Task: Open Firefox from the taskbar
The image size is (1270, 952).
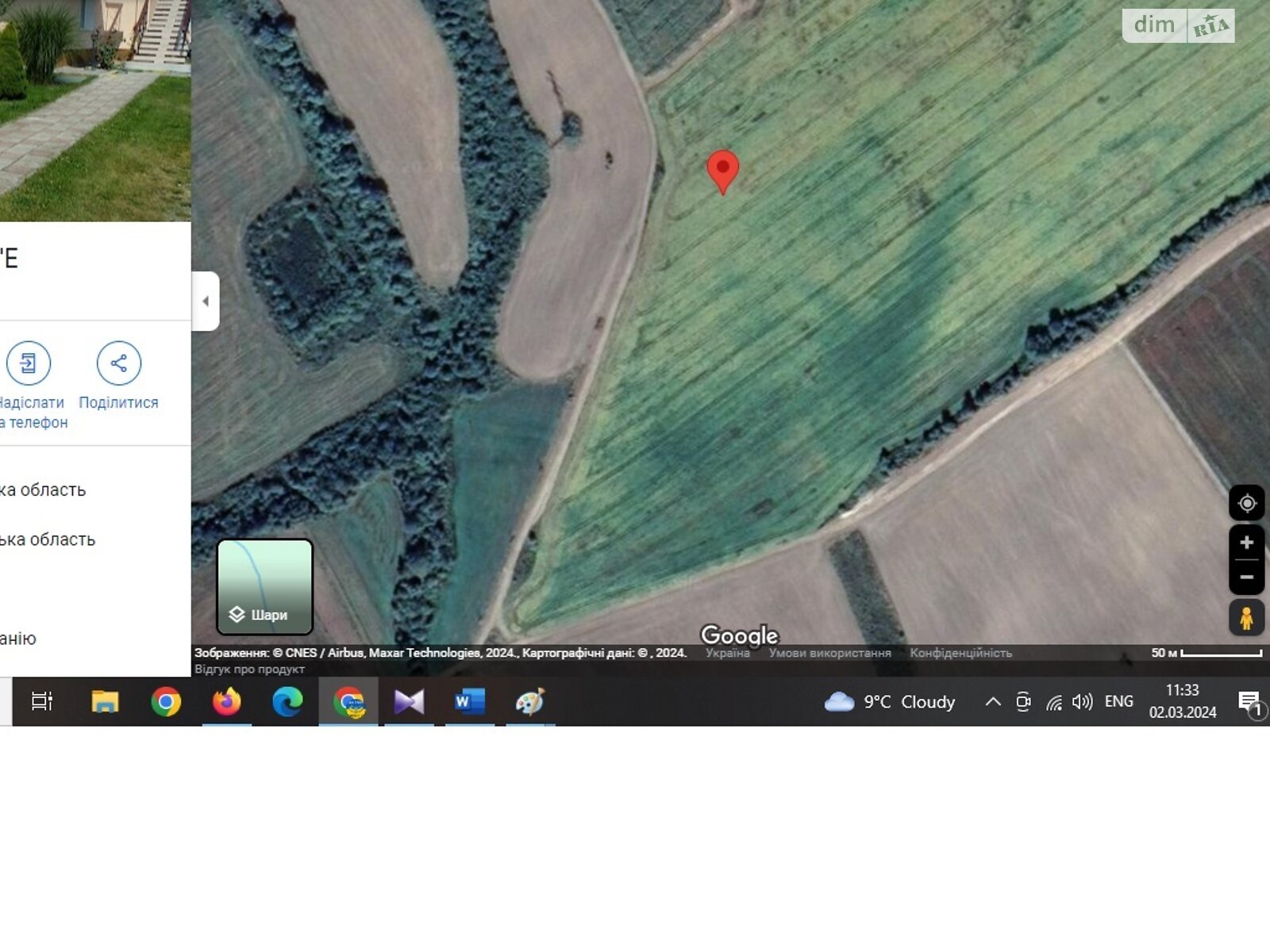Action: click(x=227, y=702)
